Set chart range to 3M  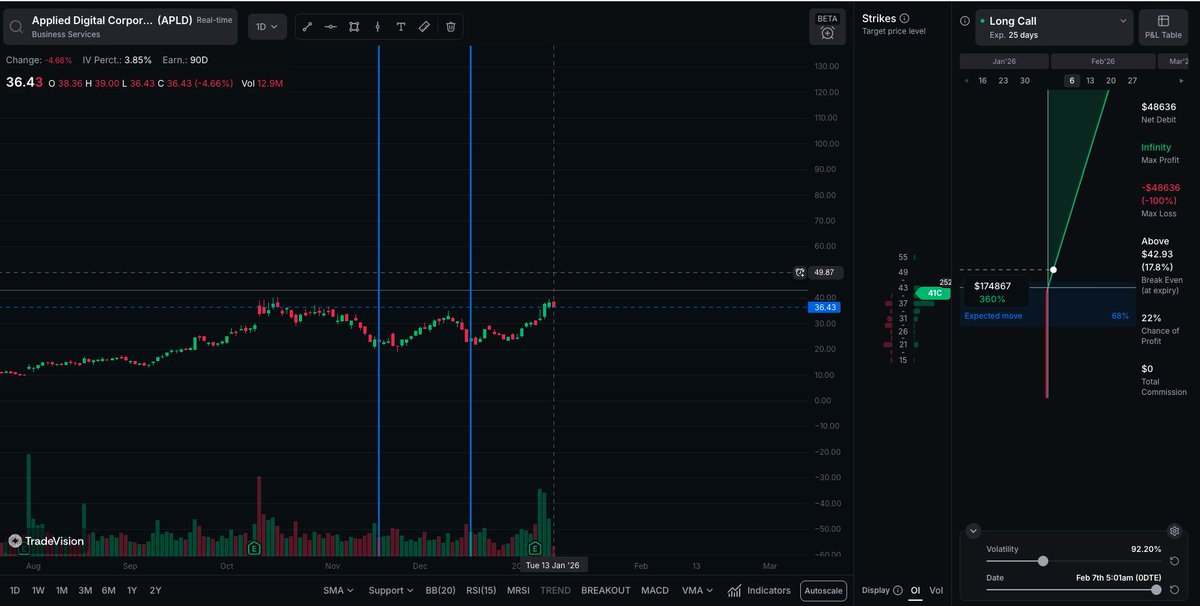pos(85,590)
